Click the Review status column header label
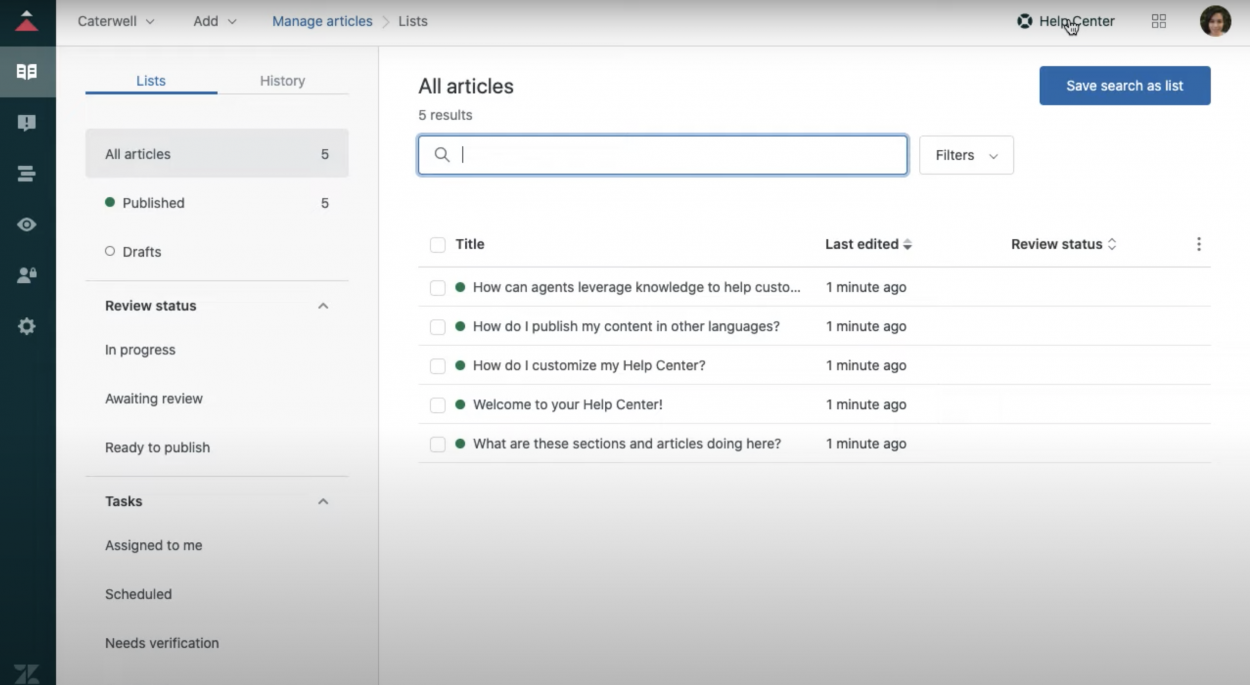The width and height of the screenshot is (1250, 685). coord(1057,244)
